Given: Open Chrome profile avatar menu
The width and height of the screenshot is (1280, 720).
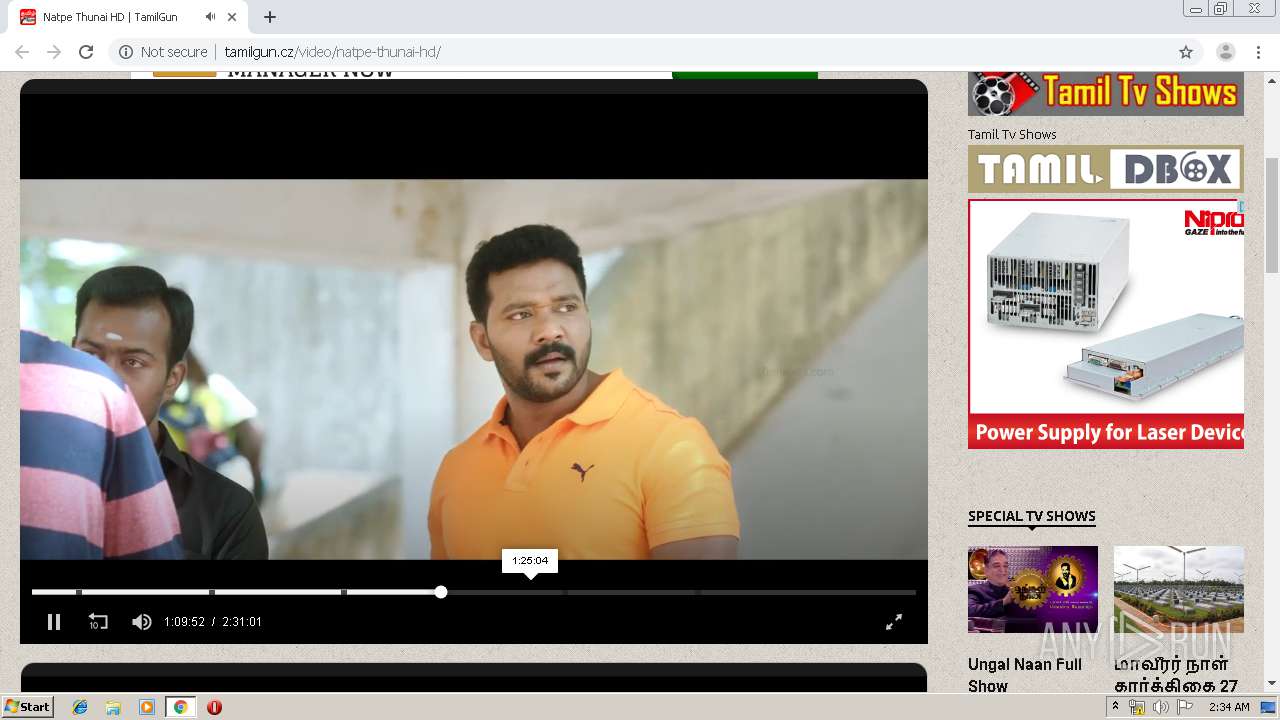Looking at the screenshot, I should 1226,52.
